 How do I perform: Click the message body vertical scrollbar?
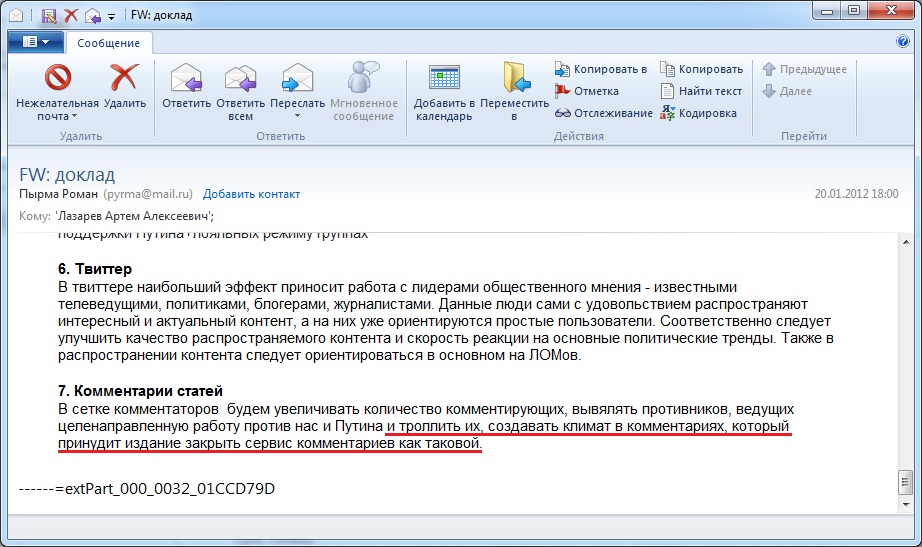[905, 360]
